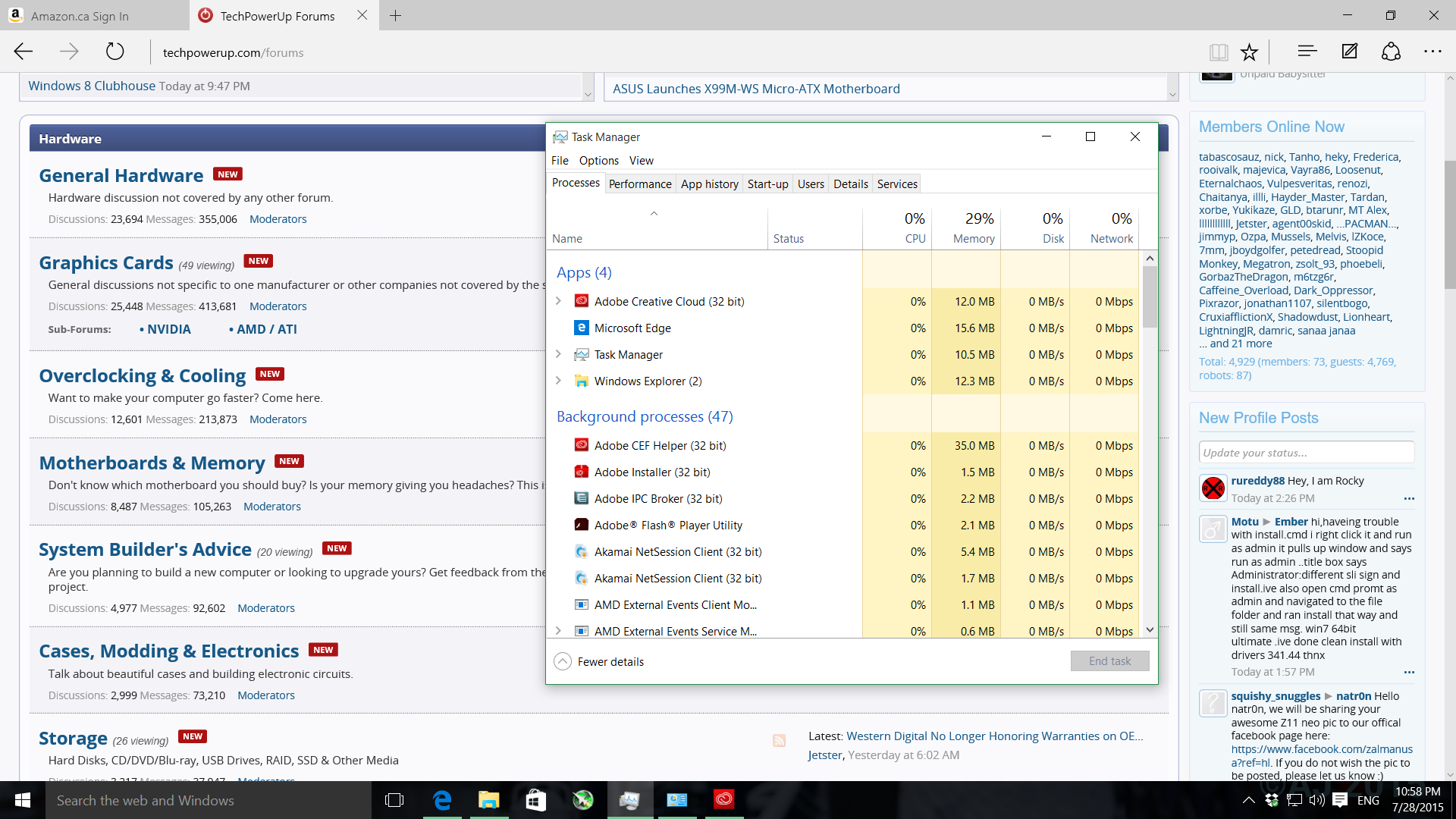The image size is (1456, 819).
Task: Open the General Hardware forum
Action: (x=121, y=175)
